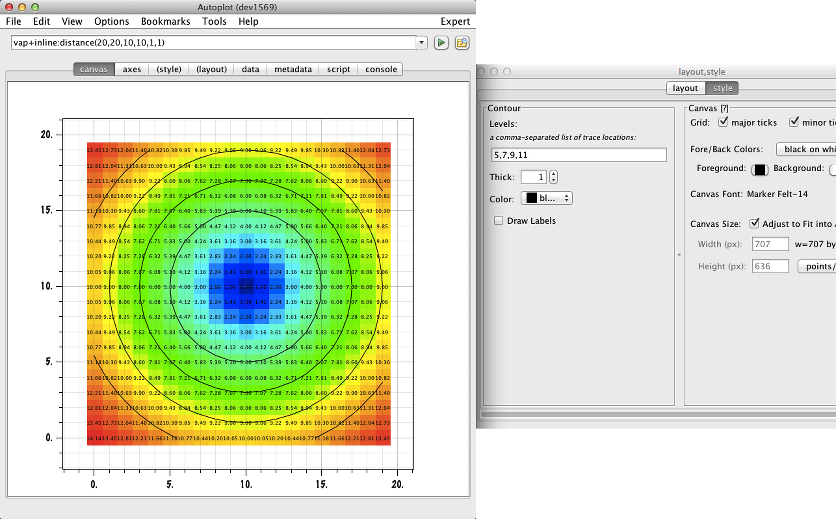Select the layout tab in layout,style window
This screenshot has height=519, width=836.
pos(685,88)
